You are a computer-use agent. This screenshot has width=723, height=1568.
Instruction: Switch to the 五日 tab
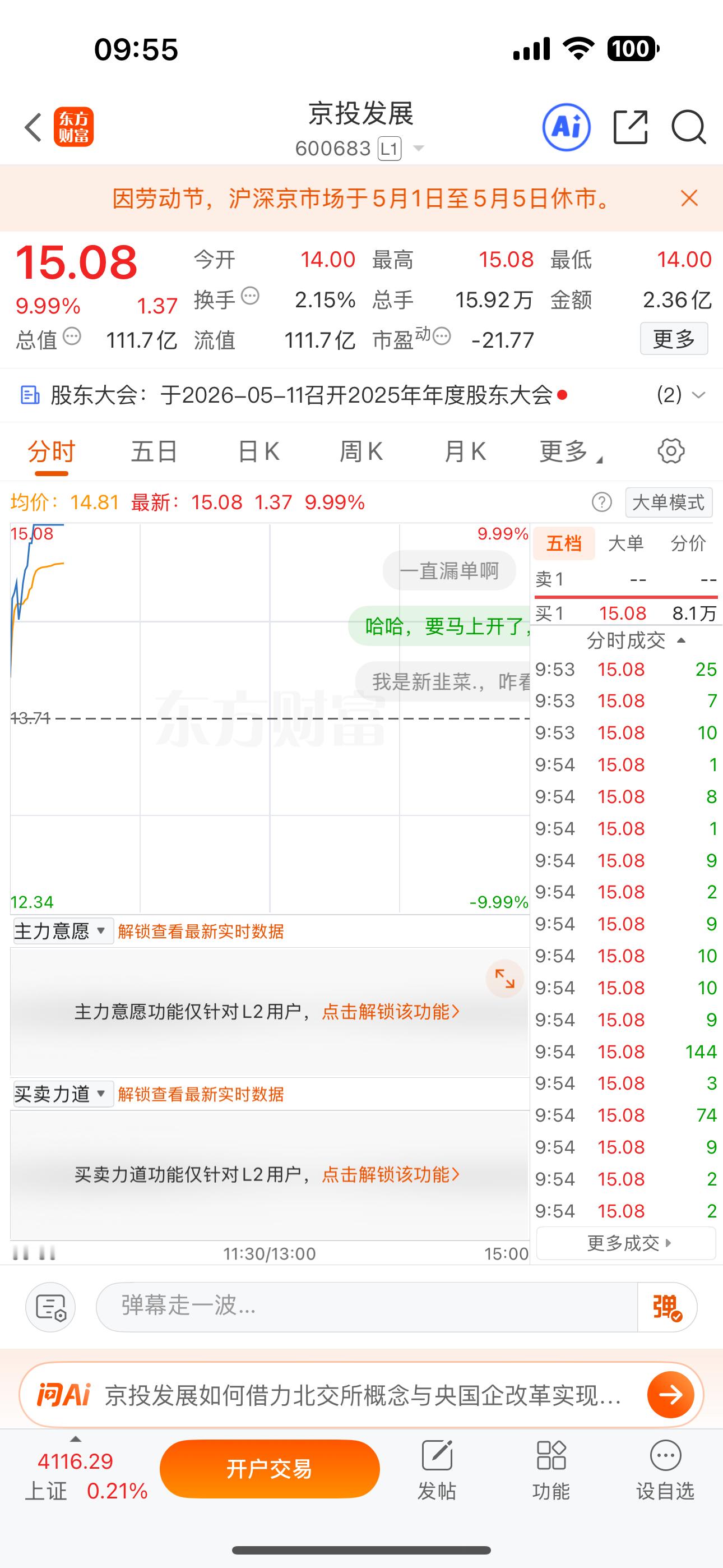coord(155,451)
